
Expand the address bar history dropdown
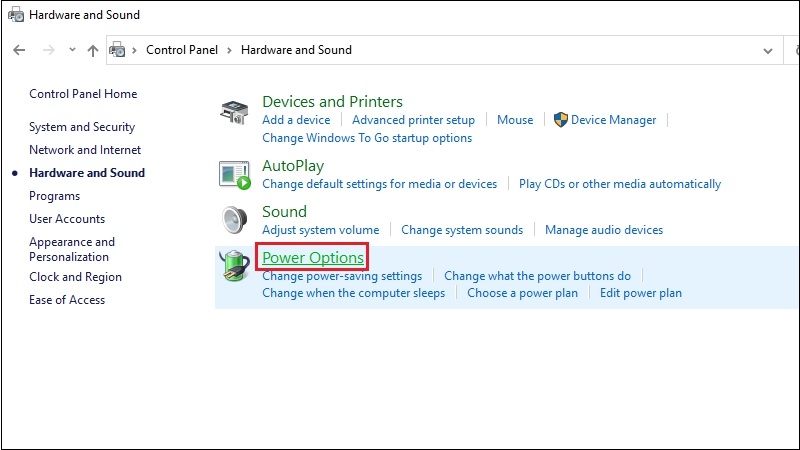767,51
